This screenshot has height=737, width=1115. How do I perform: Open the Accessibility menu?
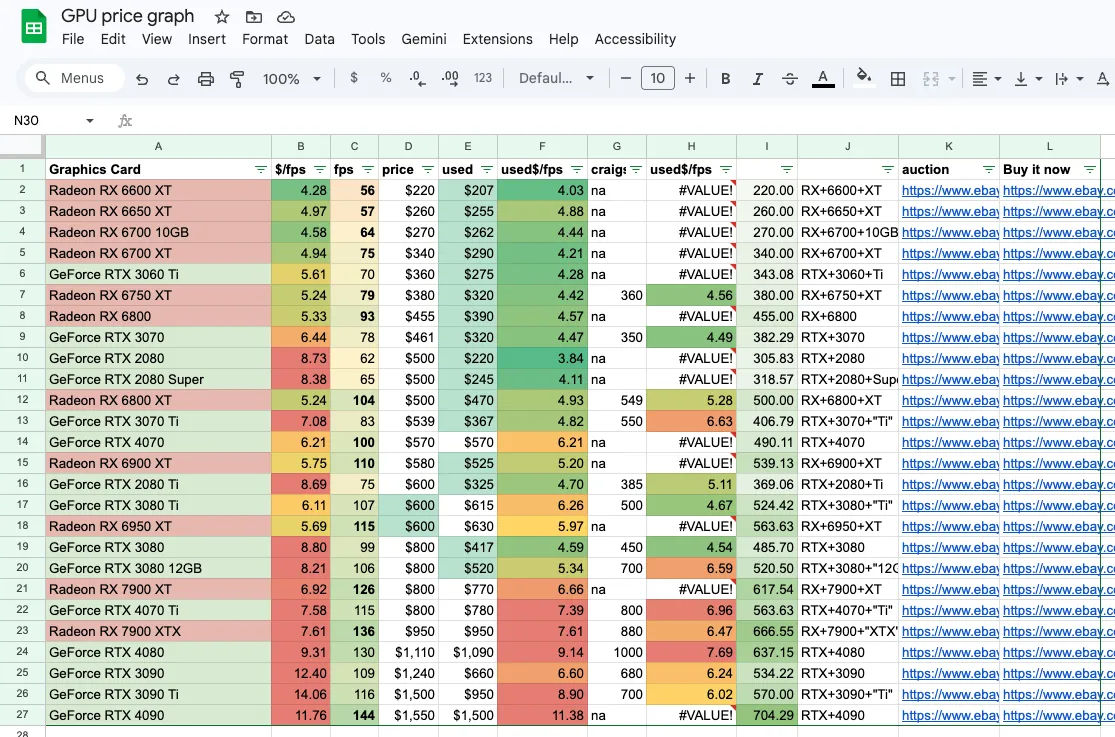point(635,39)
